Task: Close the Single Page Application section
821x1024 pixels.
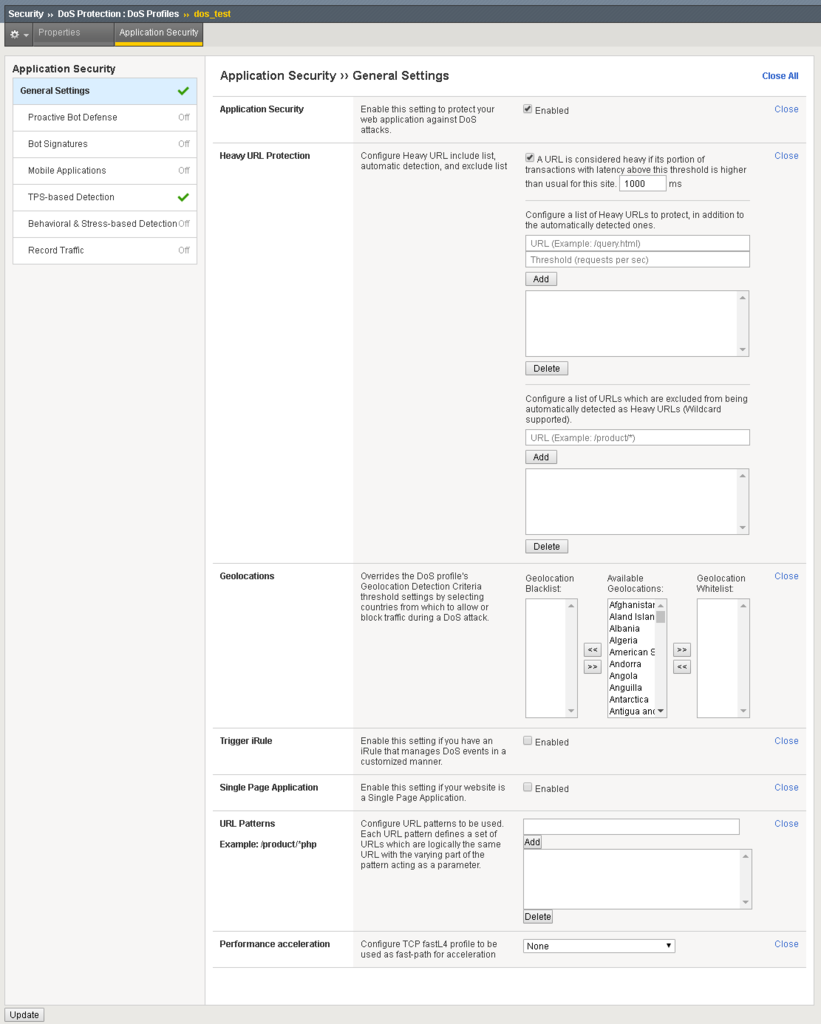Action: (786, 787)
